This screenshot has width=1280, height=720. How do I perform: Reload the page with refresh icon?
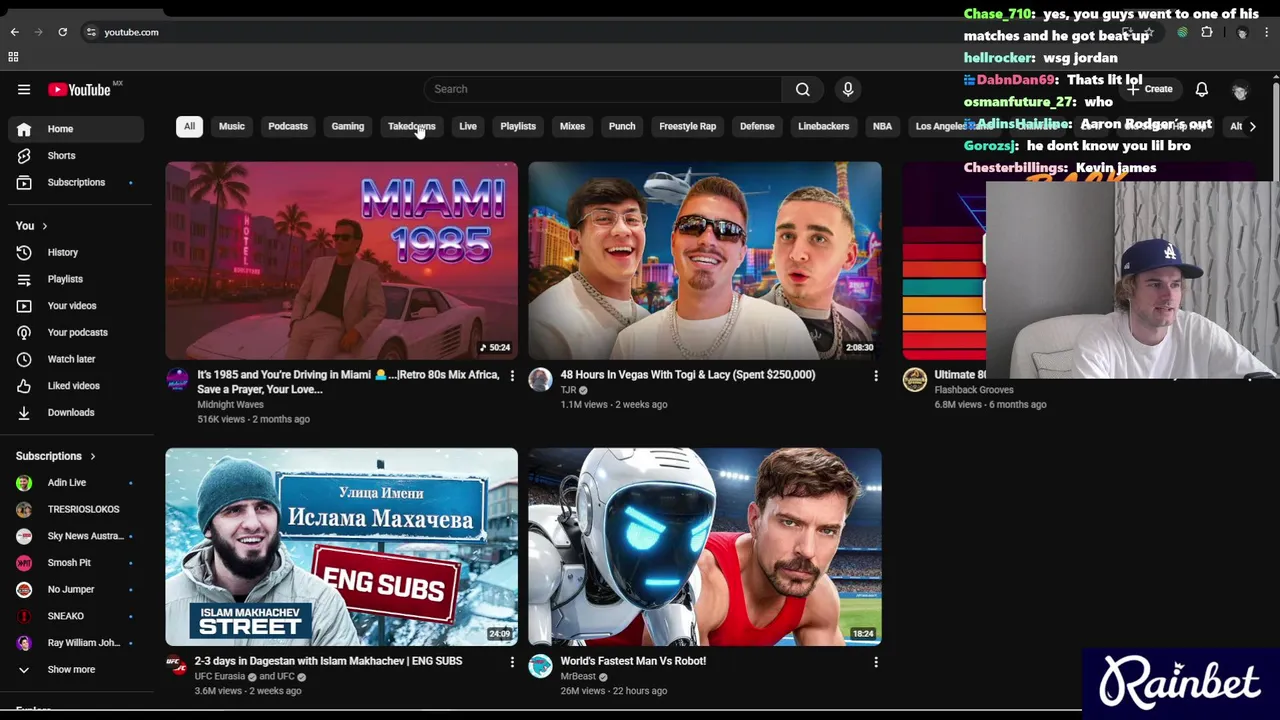pos(62,32)
